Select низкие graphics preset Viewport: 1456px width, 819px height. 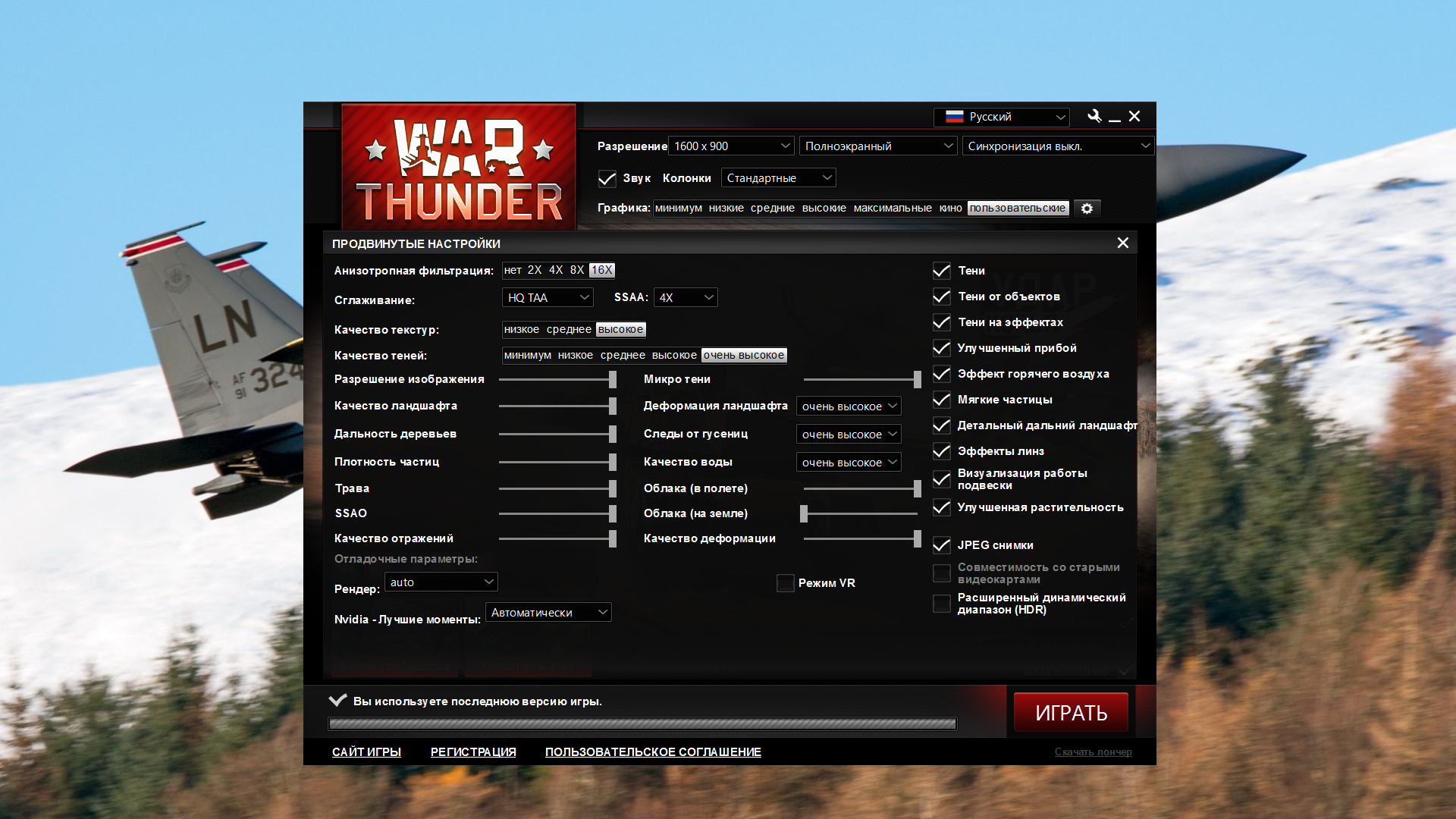click(x=726, y=208)
